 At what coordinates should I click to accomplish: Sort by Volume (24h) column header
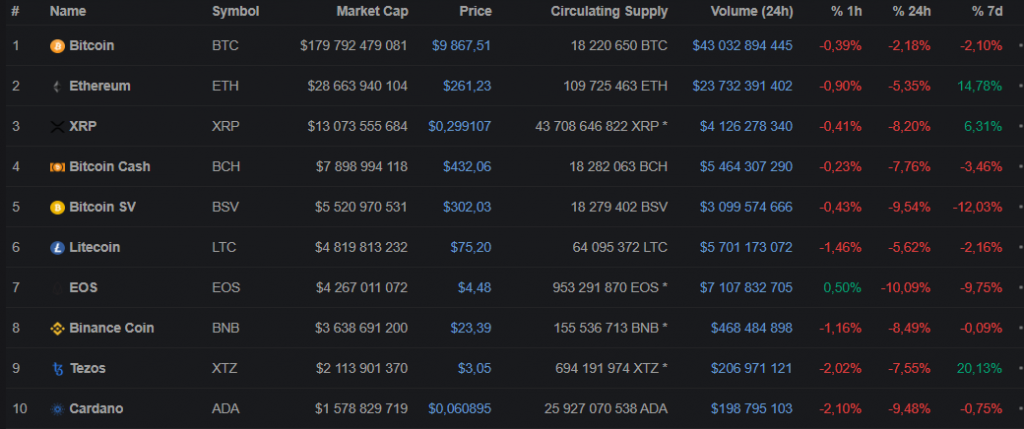[x=750, y=12]
